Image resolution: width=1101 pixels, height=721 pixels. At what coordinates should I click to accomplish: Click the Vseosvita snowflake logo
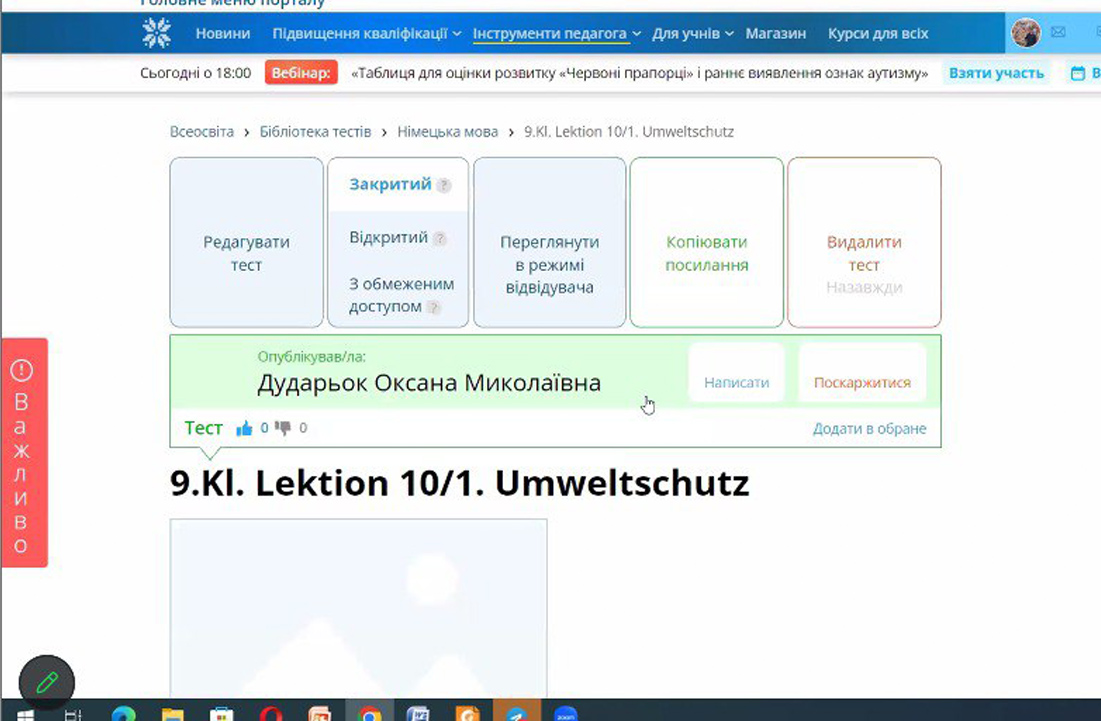[x=157, y=33]
